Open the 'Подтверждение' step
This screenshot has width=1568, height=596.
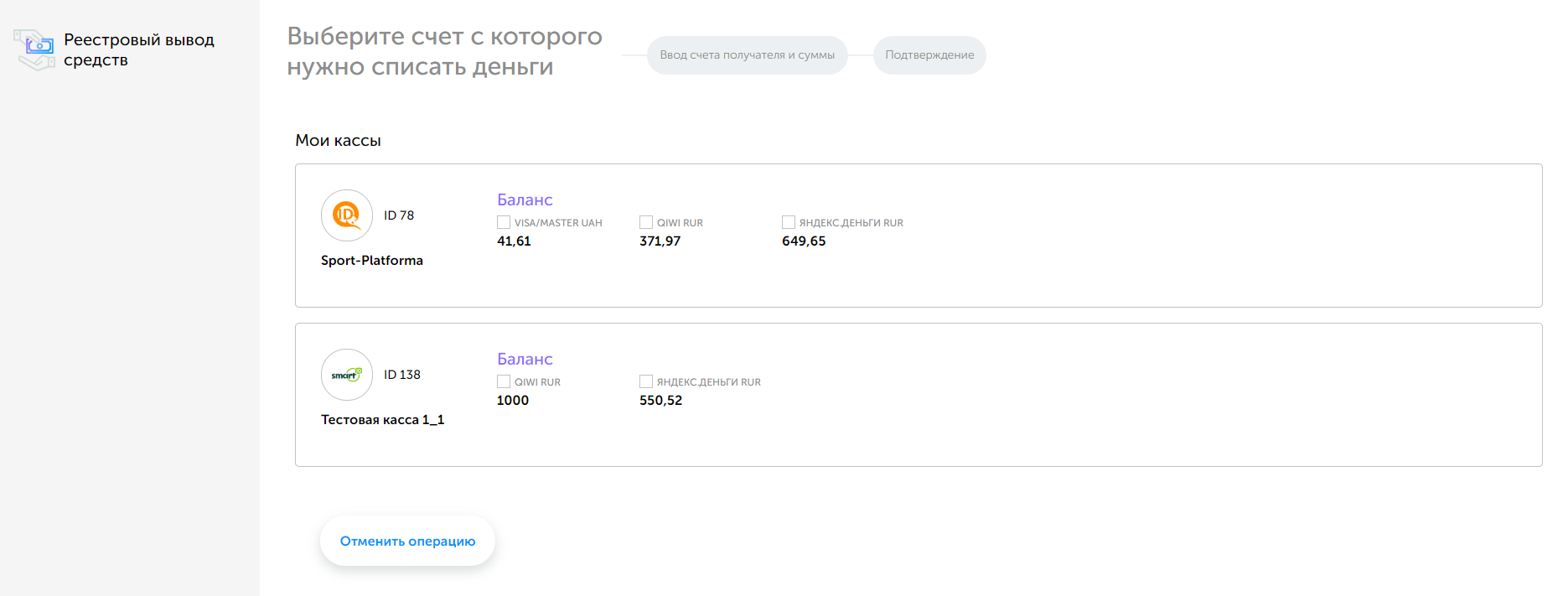point(929,55)
